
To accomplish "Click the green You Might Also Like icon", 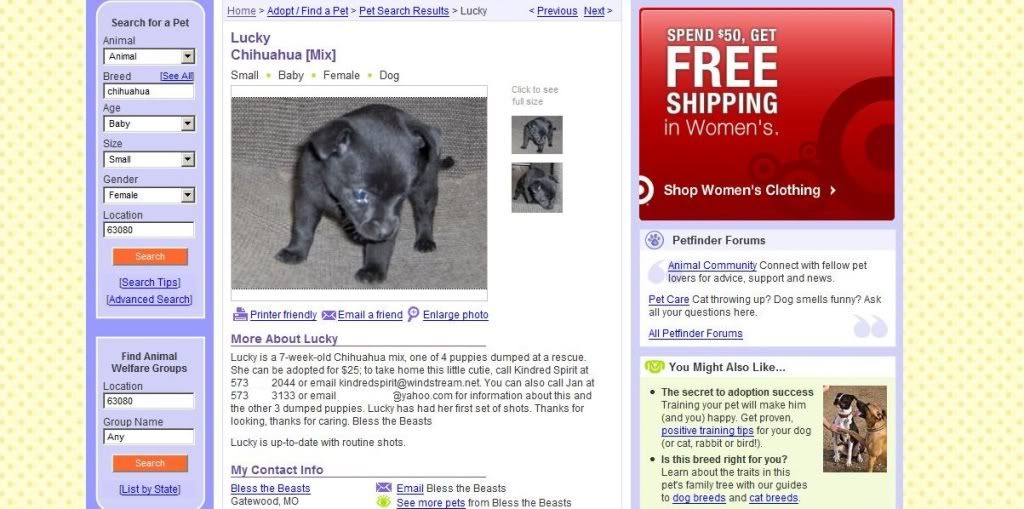I will coord(654,367).
